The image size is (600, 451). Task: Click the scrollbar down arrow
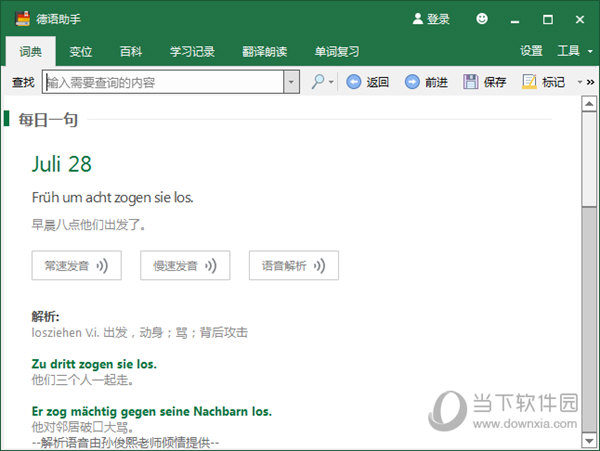click(x=589, y=440)
